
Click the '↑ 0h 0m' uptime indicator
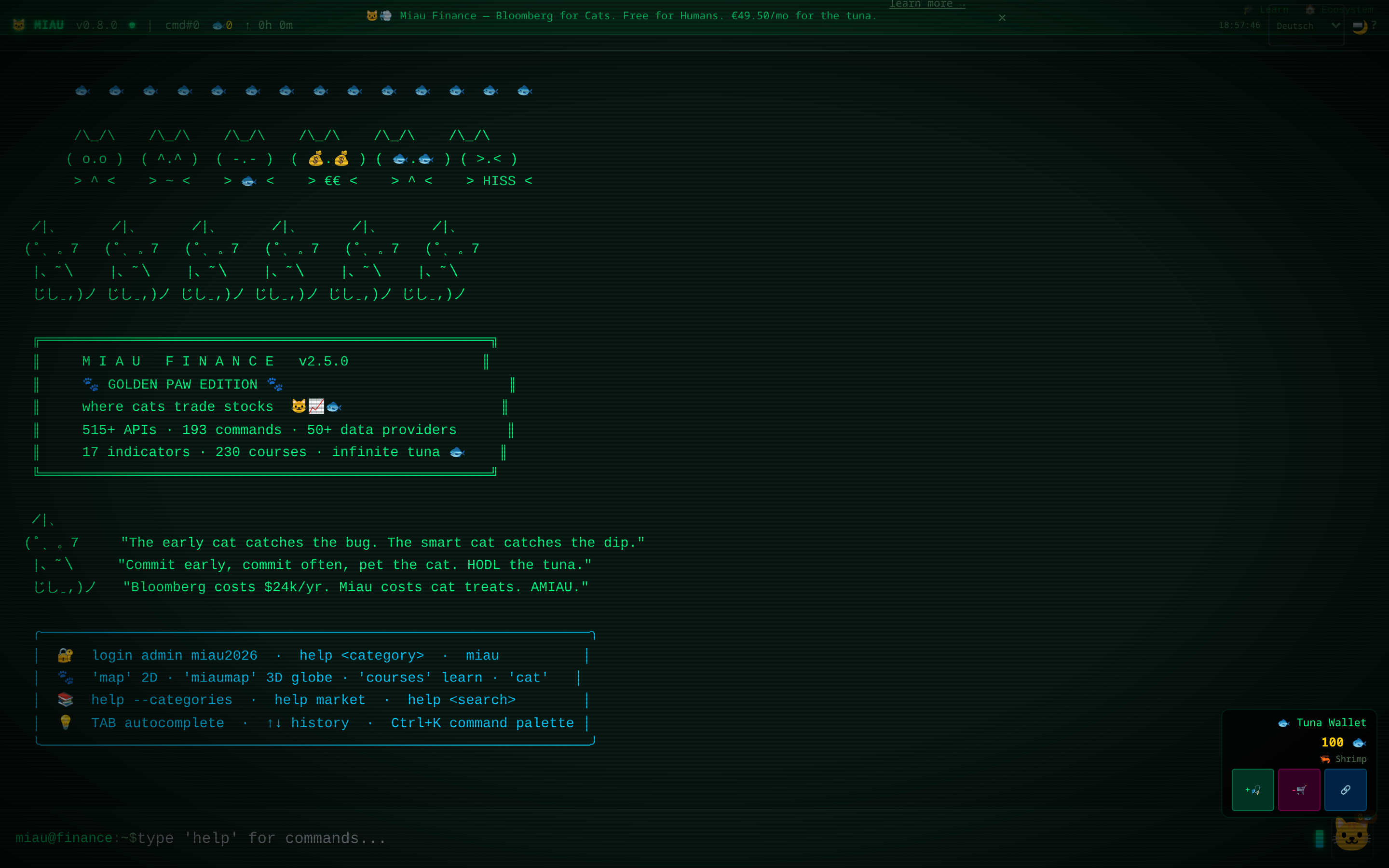269,25
